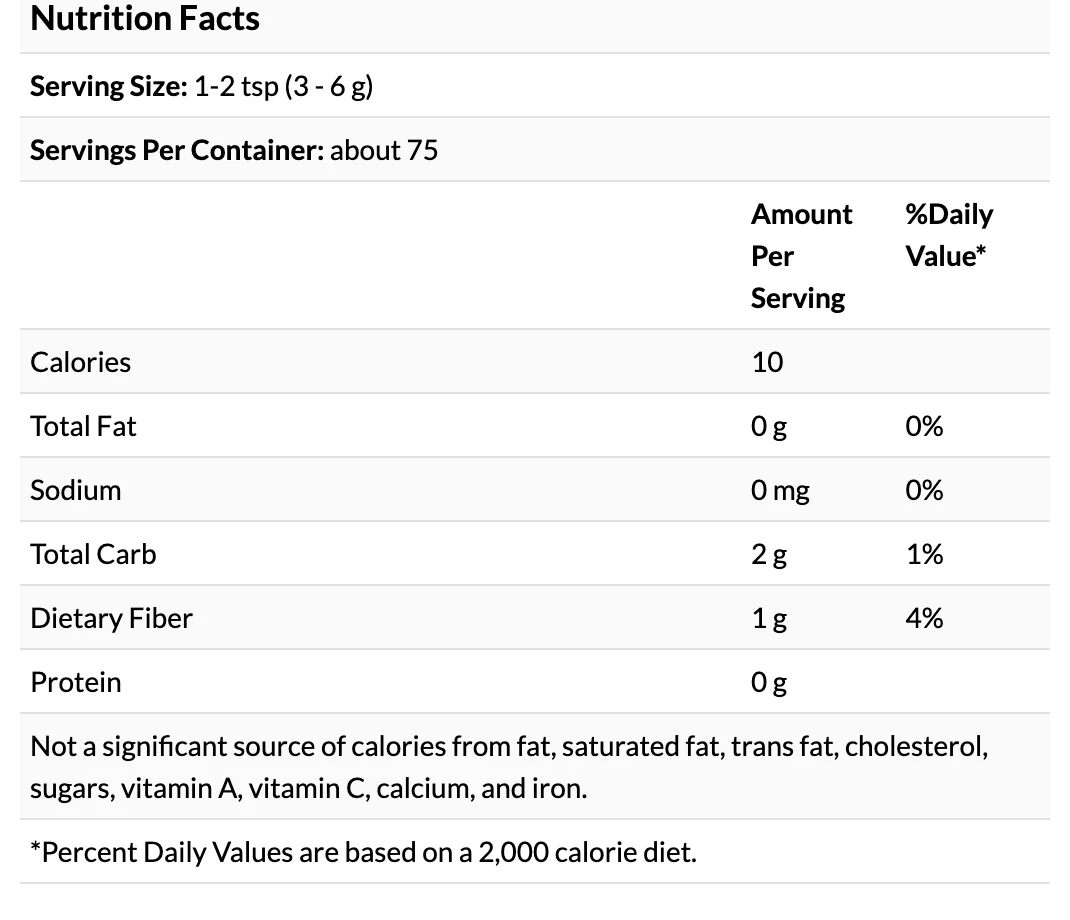
Task: Click the Percent Daily Values footnote
Action: (363, 852)
